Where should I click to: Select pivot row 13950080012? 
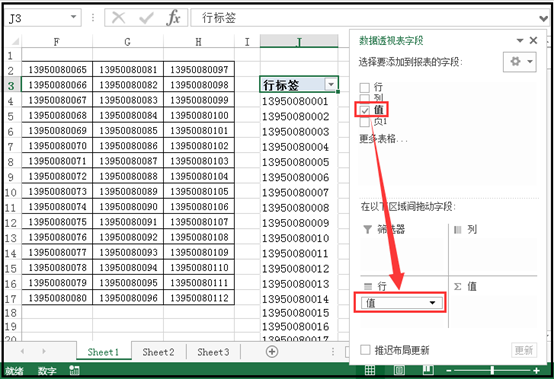[299, 269]
